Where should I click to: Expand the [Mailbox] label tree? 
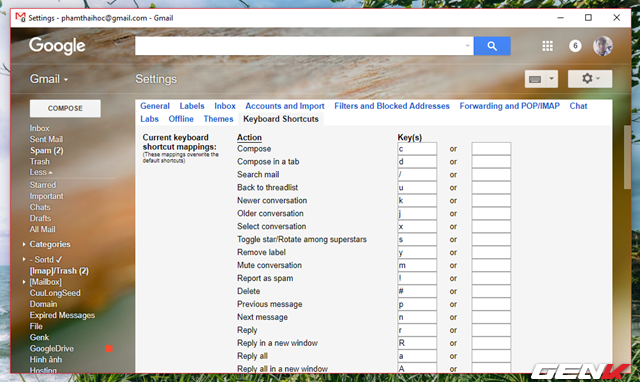point(24,282)
